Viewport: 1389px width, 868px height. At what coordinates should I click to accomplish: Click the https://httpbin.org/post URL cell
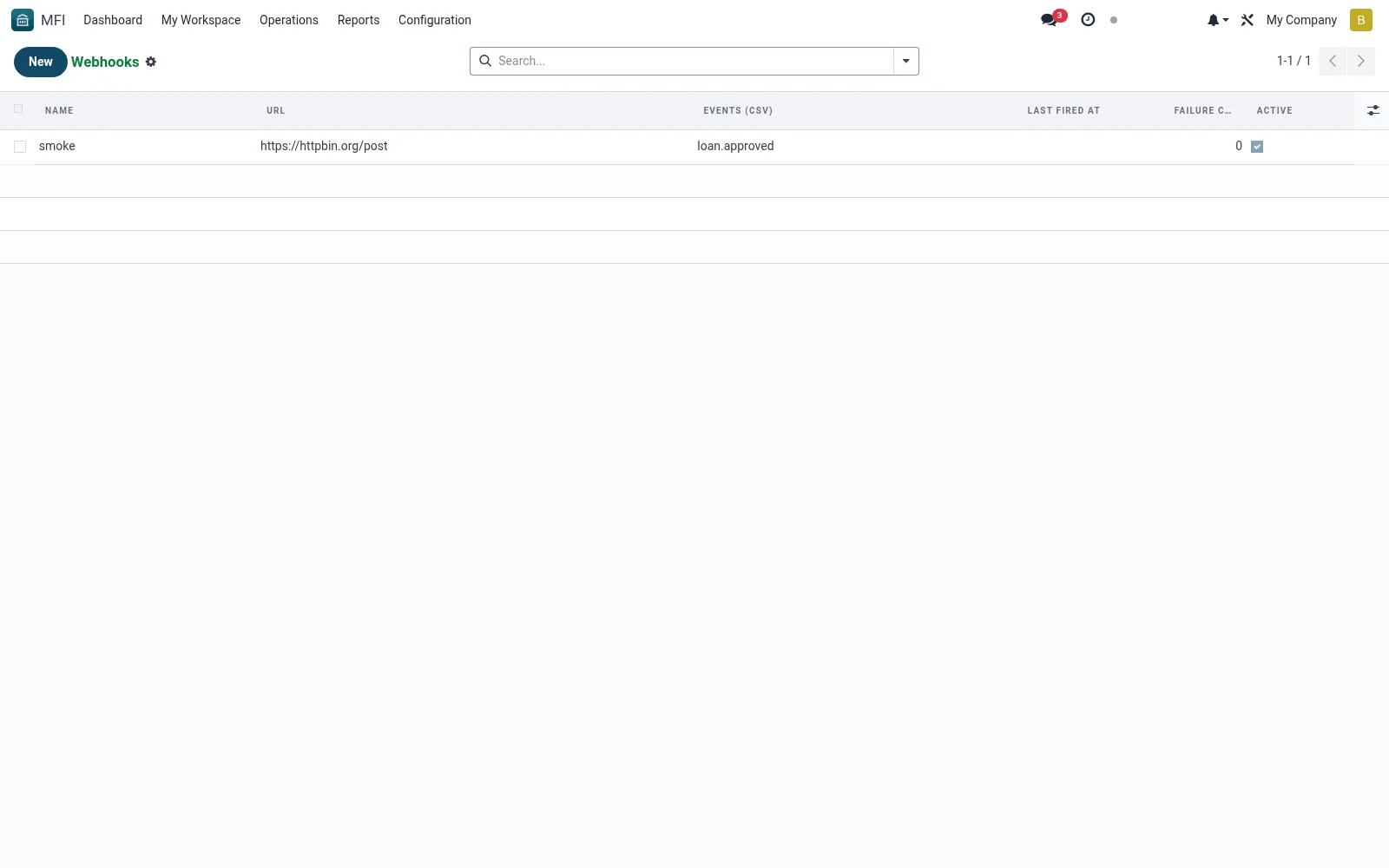(x=324, y=146)
